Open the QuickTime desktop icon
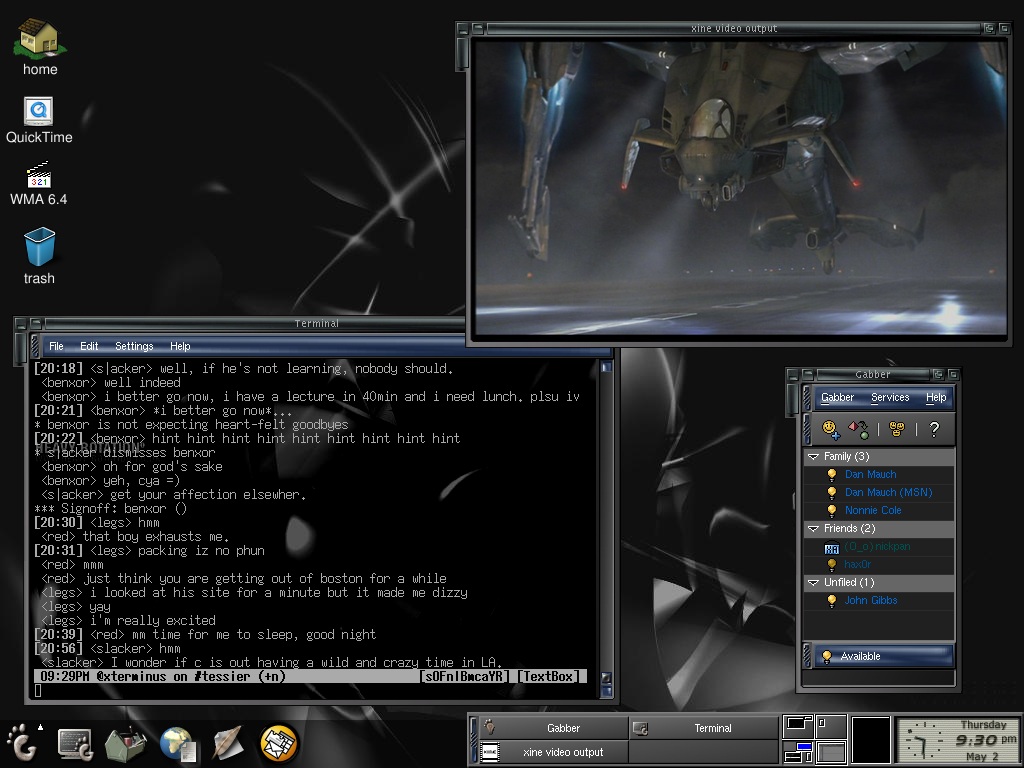The width and height of the screenshot is (1024, 768). pos(39,121)
